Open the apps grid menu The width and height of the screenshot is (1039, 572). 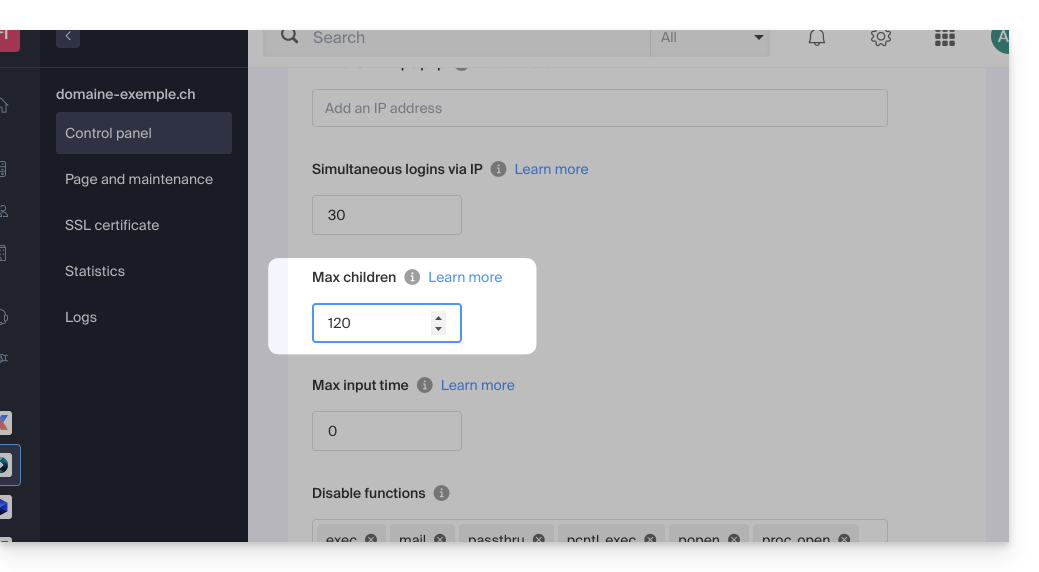tap(944, 38)
